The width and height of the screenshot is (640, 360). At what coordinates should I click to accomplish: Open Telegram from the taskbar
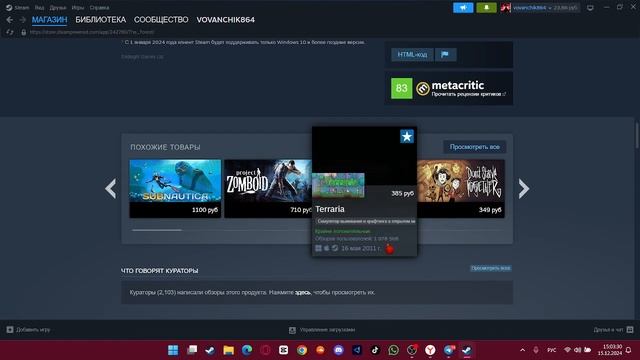(x=449, y=350)
